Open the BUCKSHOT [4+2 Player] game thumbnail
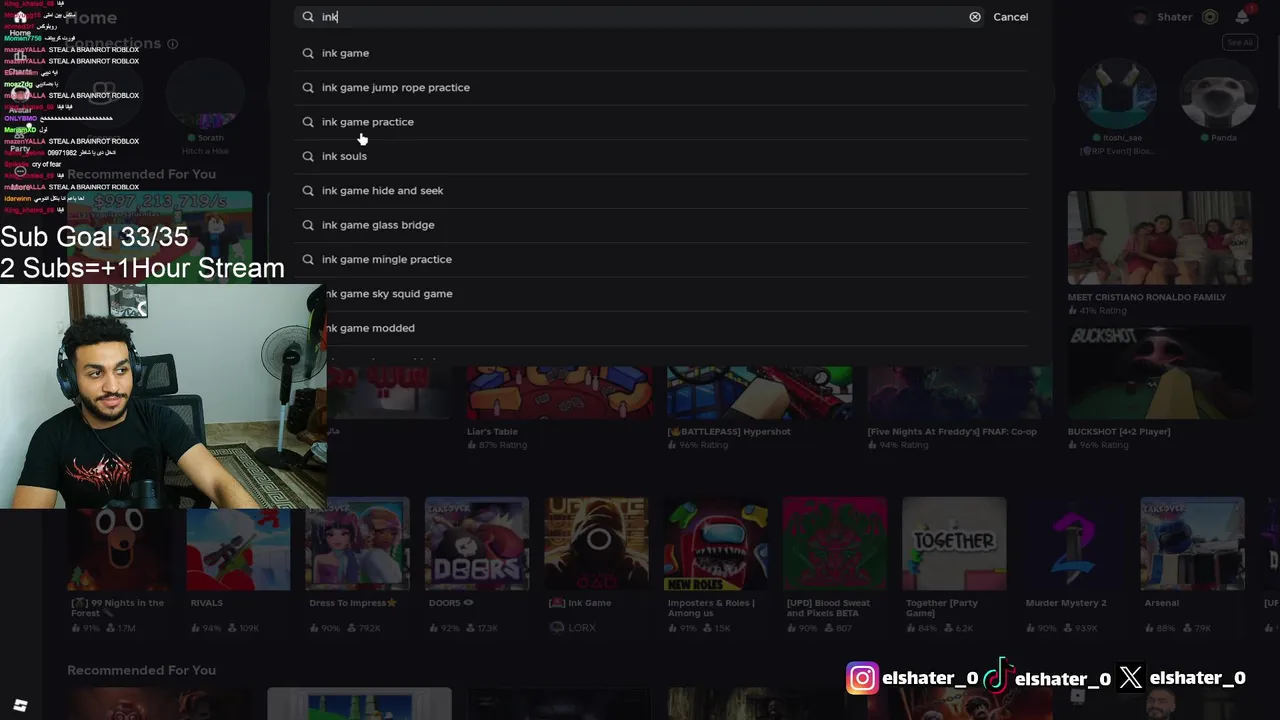Viewport: 1280px width, 720px height. point(1159,372)
